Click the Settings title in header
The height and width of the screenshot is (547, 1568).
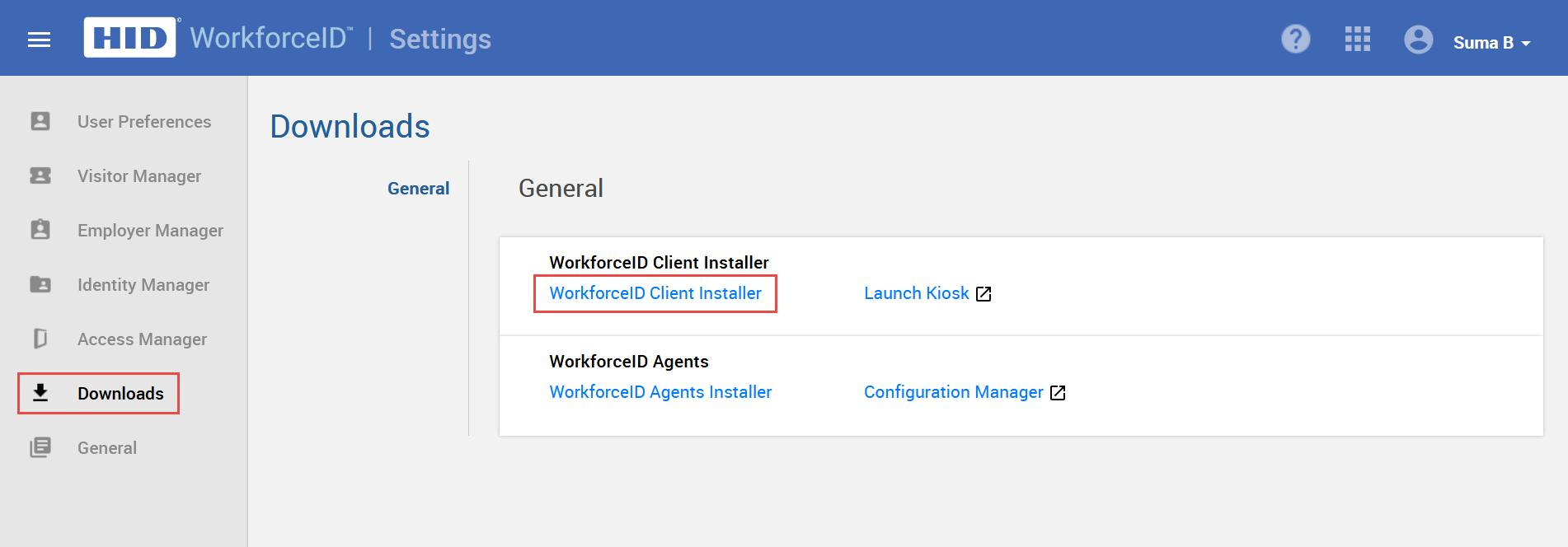coord(440,40)
